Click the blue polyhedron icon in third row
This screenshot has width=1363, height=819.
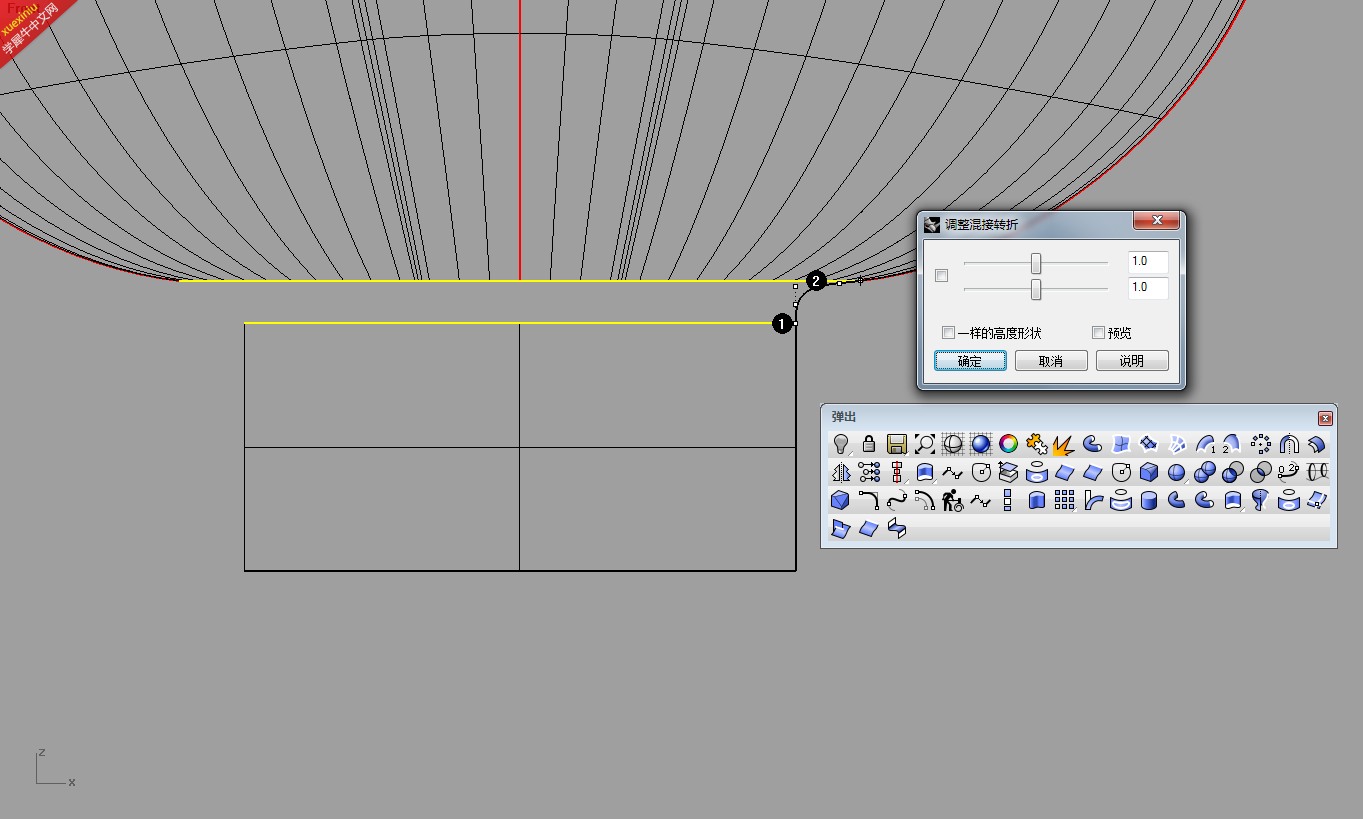click(840, 500)
